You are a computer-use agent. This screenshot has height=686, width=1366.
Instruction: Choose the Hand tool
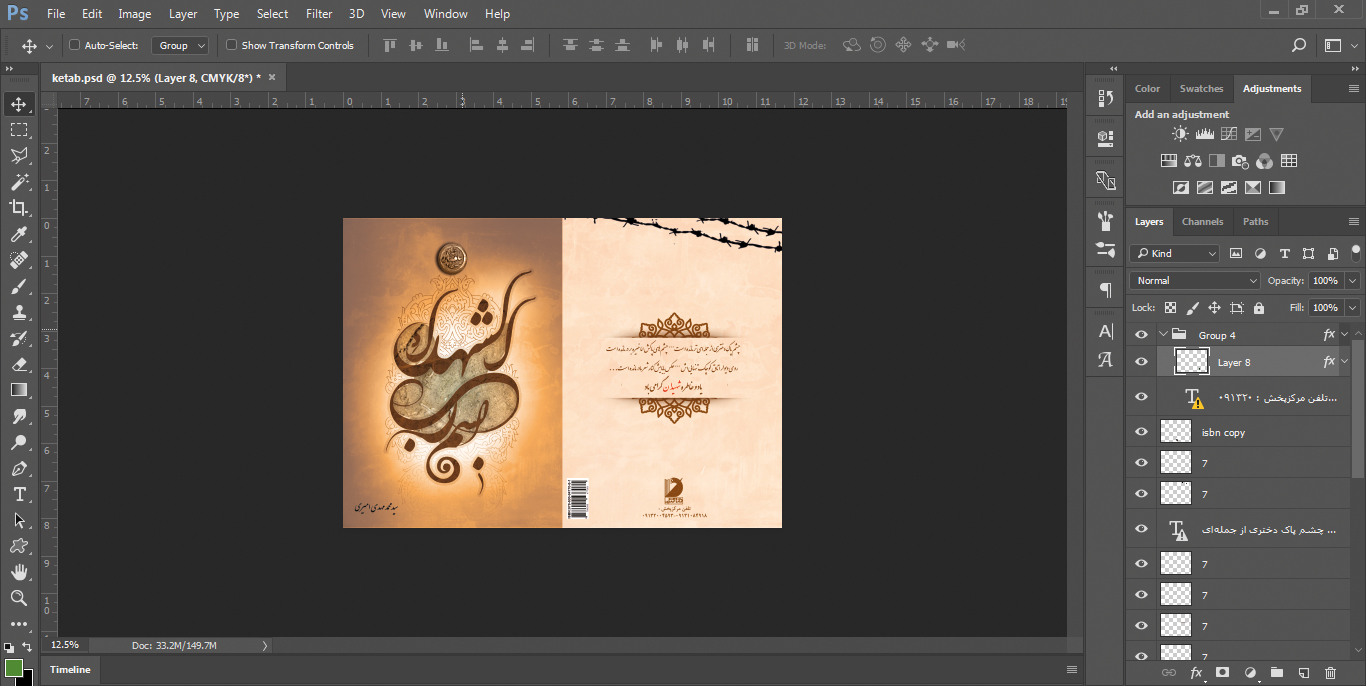point(19,572)
